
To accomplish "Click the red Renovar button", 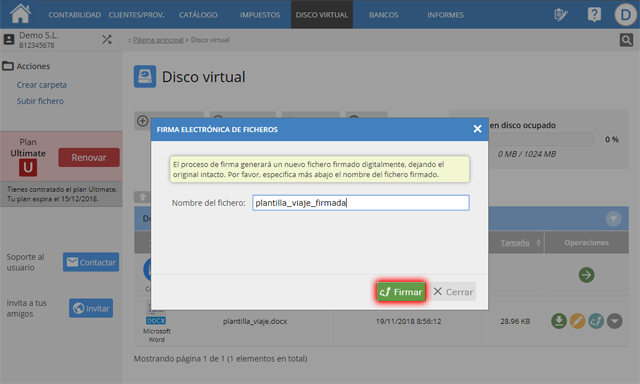I will coord(89,158).
